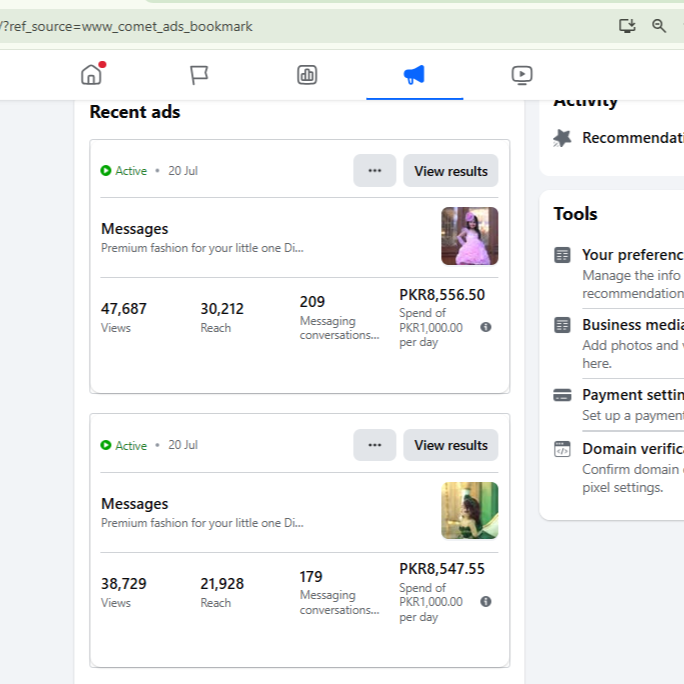
Task: Click the install app icon in address bar
Action: coord(627,26)
